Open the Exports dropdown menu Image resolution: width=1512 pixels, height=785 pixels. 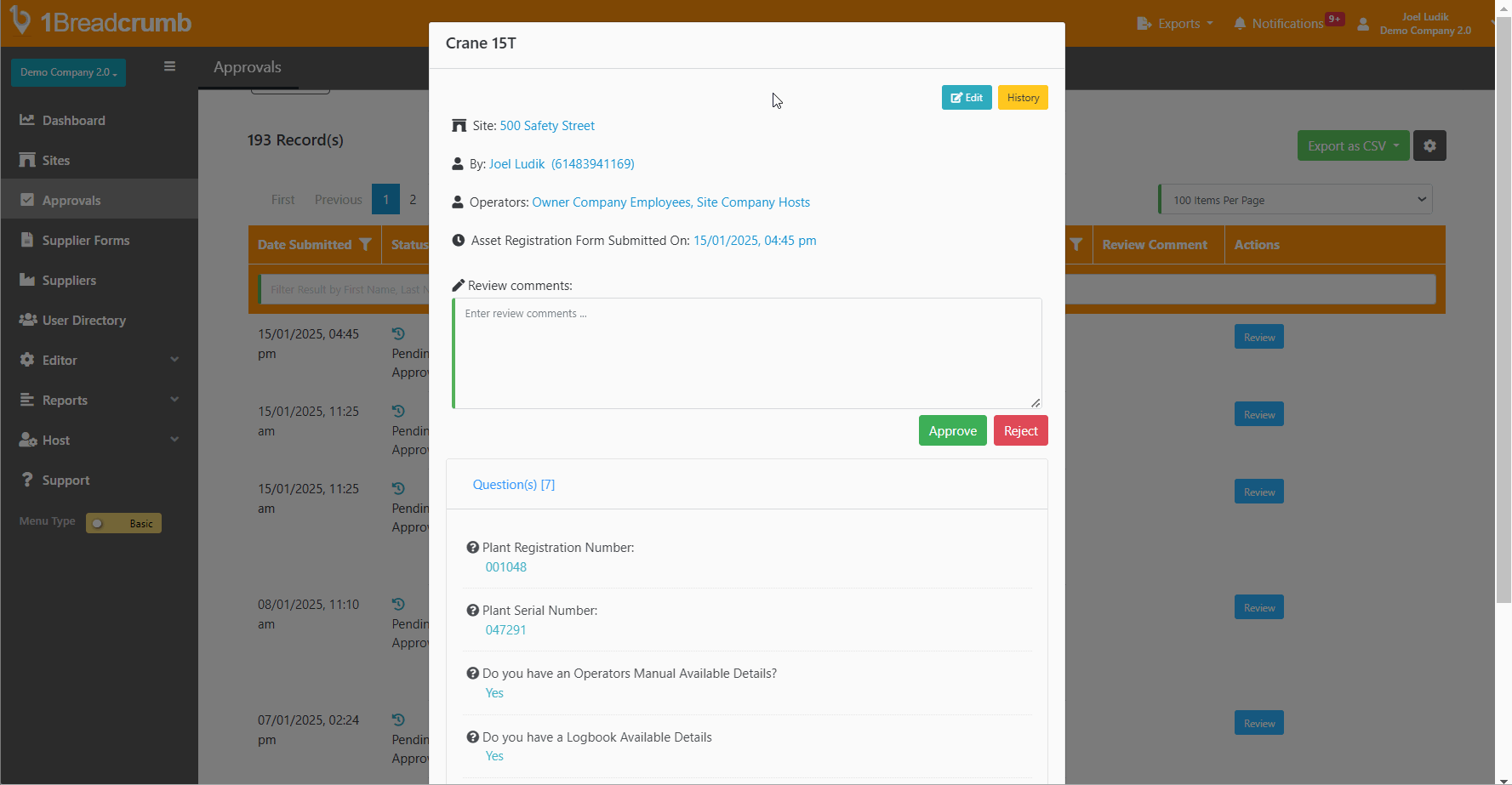[1175, 24]
